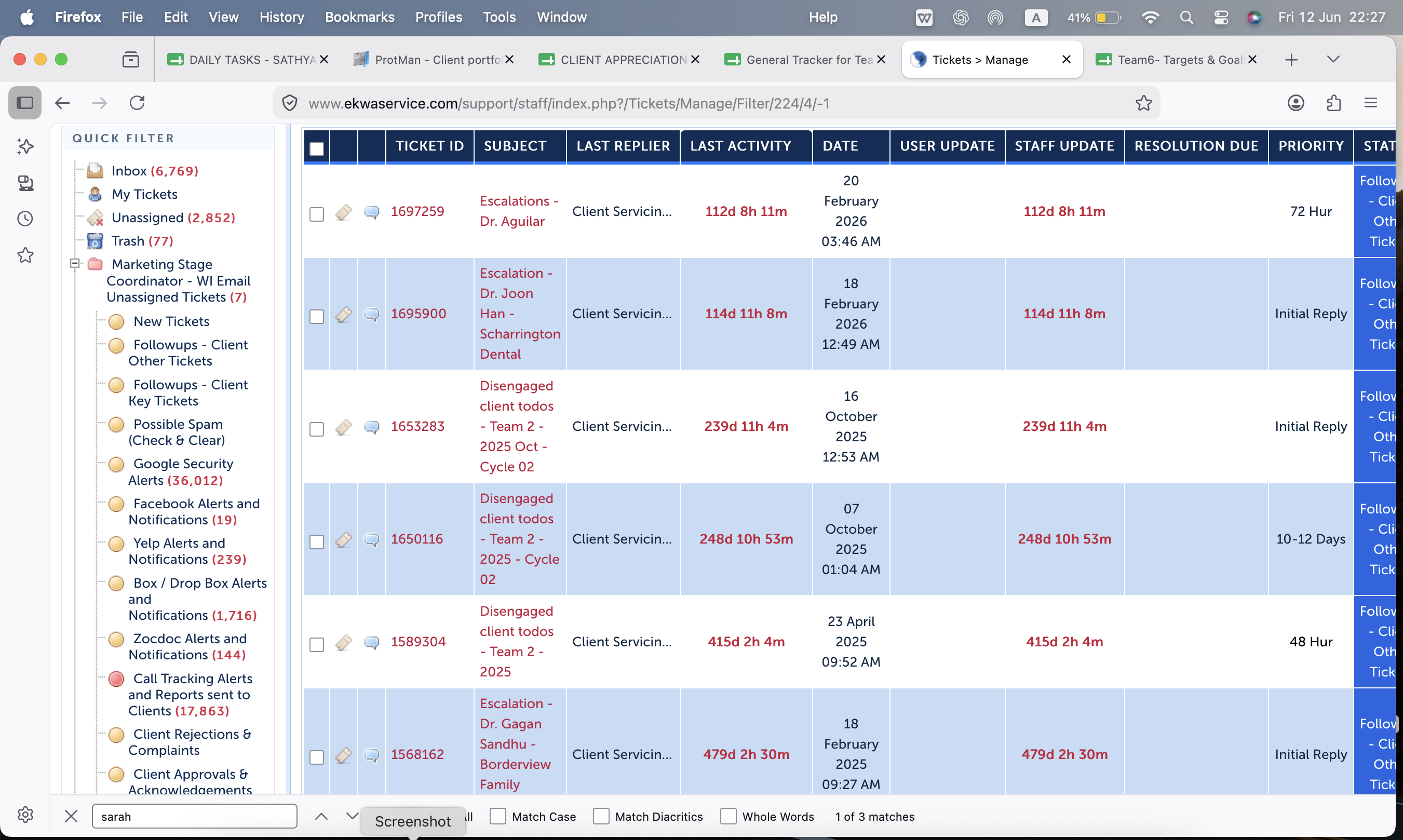Viewport: 1403px width, 840px height.
Task: Enable the Match Case checkbox
Action: point(497,816)
